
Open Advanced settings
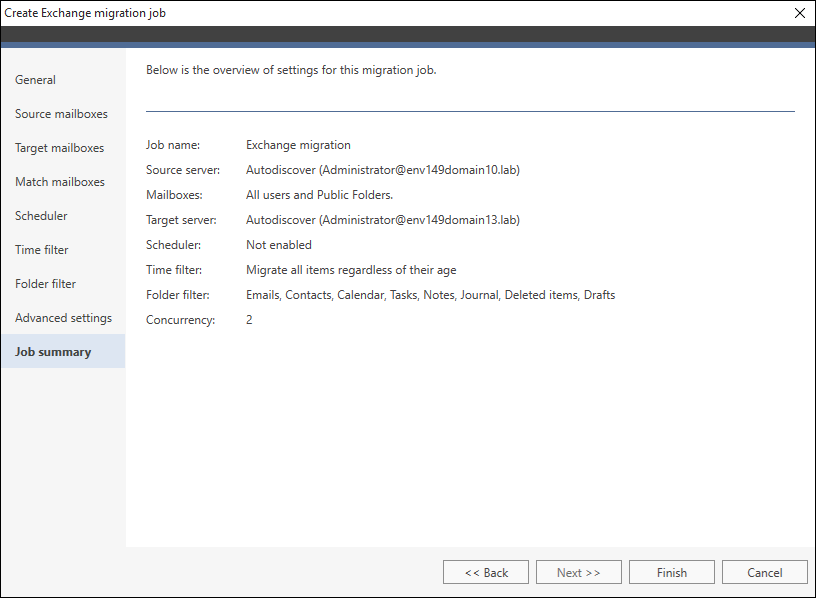coord(62,317)
